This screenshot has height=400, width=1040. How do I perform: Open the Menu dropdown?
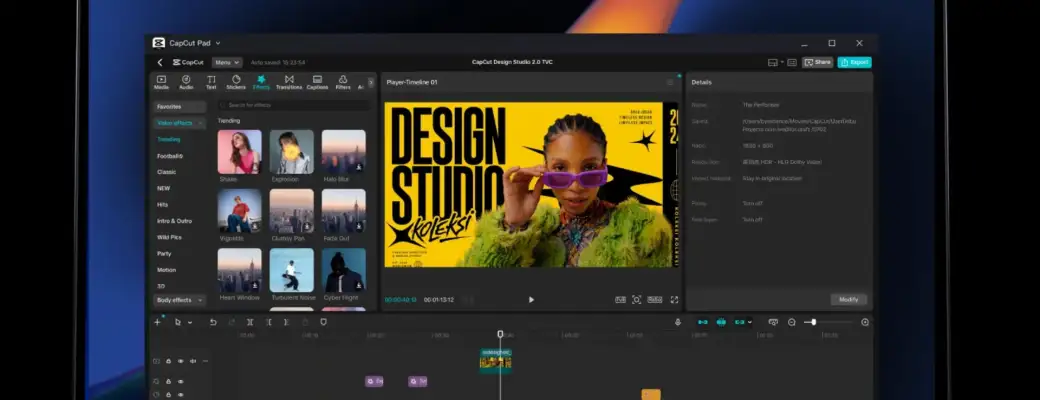pos(227,62)
